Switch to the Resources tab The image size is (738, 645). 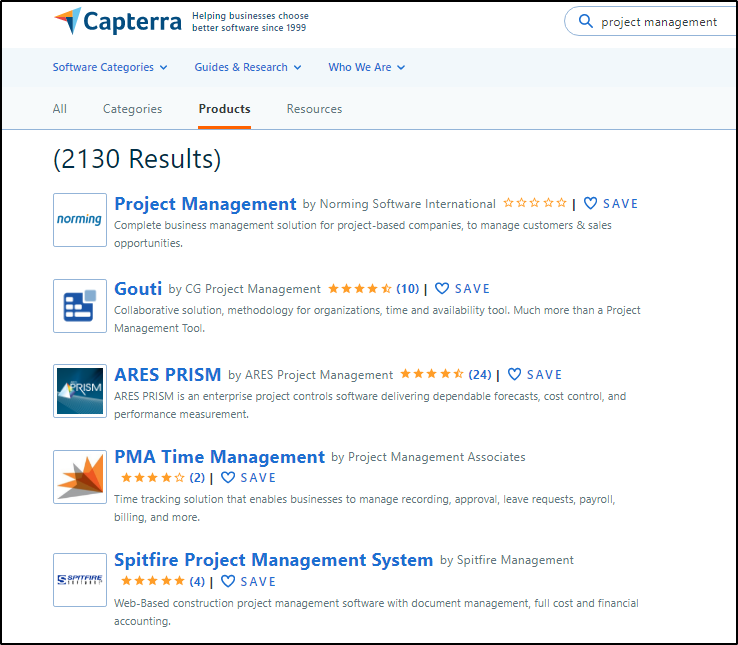click(314, 109)
